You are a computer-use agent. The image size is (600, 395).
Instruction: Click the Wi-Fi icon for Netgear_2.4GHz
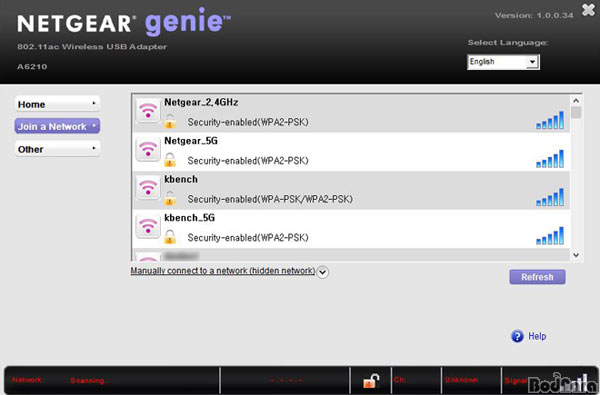pyautogui.click(x=148, y=111)
